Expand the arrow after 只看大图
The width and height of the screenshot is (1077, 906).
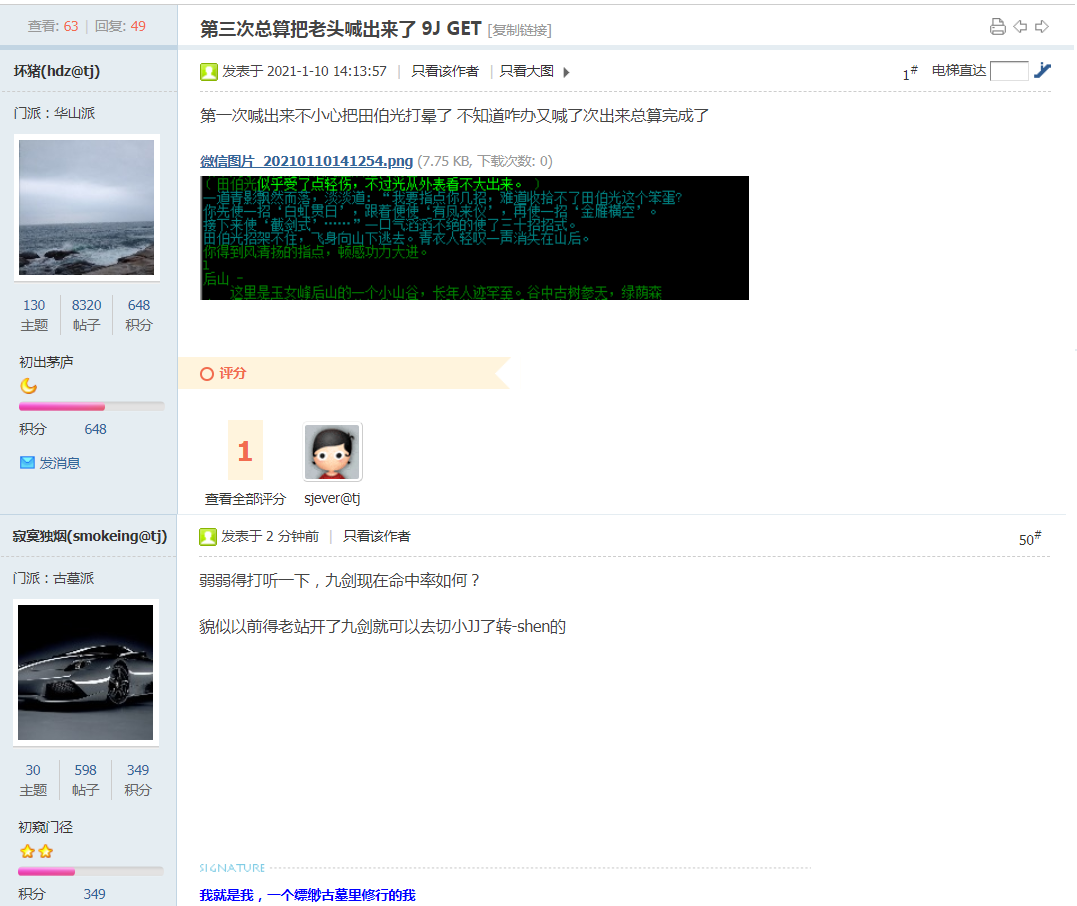(566, 72)
